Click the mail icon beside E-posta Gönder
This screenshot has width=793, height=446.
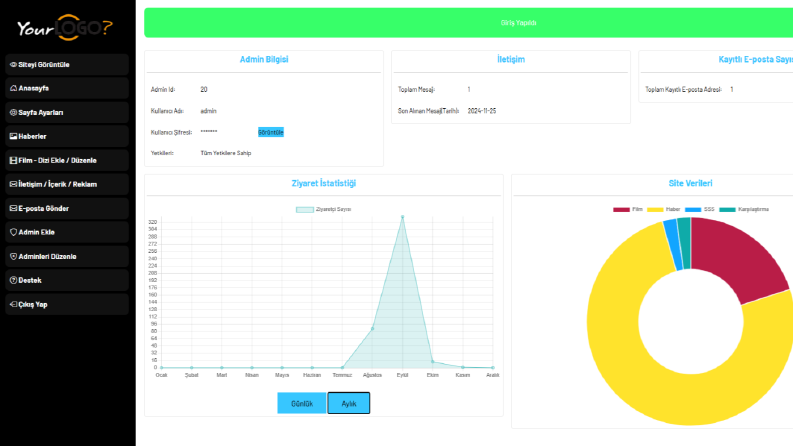(14, 208)
